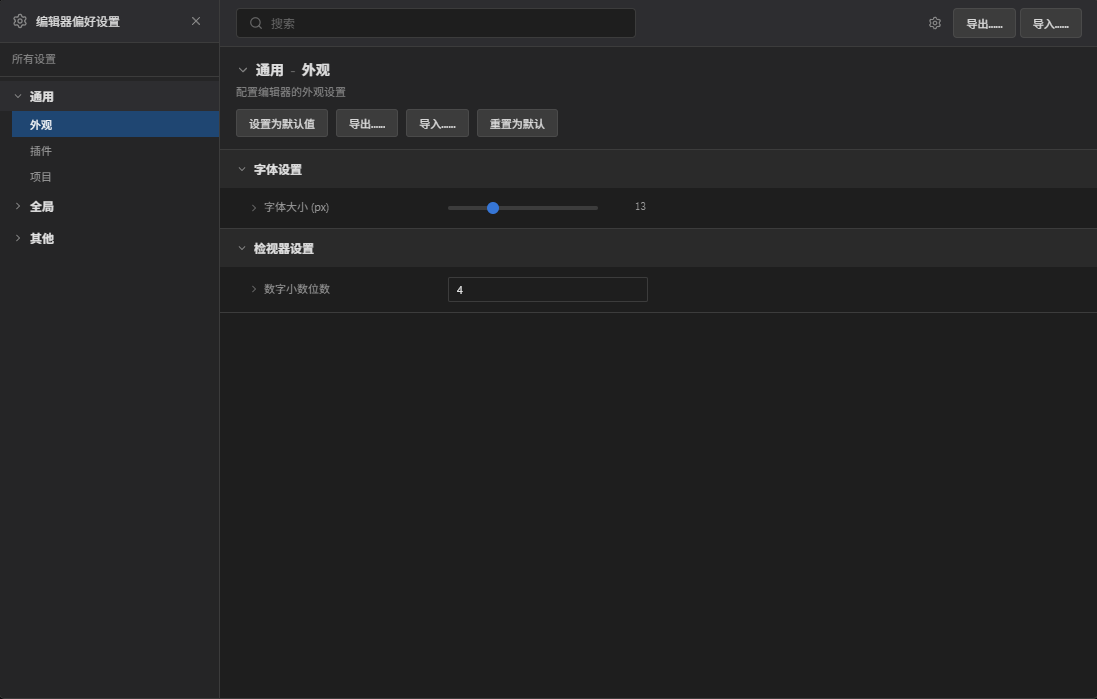The image size is (1097, 699).
Task: Click the magnifier icon in search bar
Action: [256, 23]
